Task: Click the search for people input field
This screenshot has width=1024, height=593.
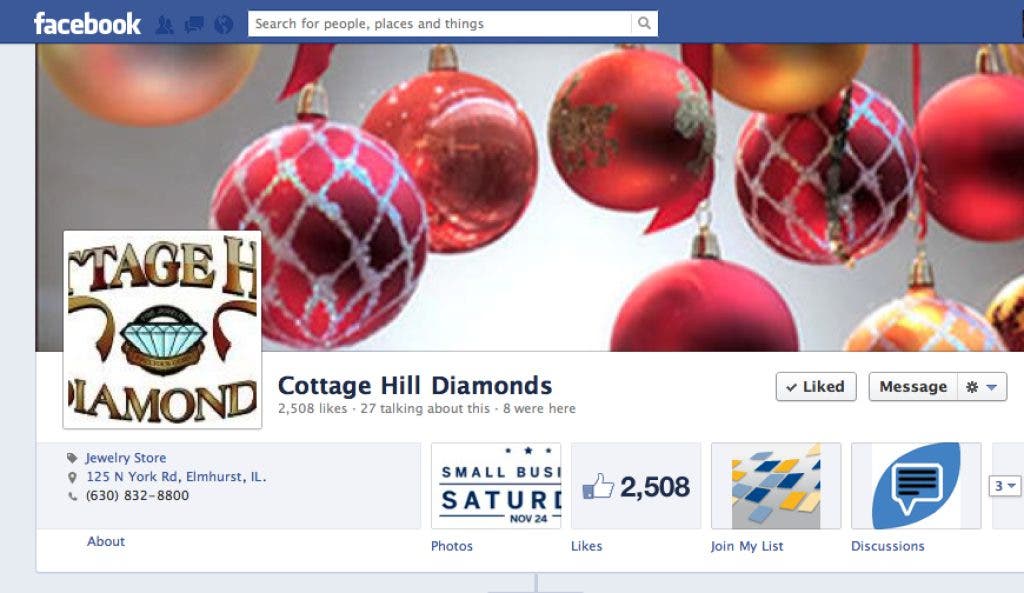Action: 440,24
